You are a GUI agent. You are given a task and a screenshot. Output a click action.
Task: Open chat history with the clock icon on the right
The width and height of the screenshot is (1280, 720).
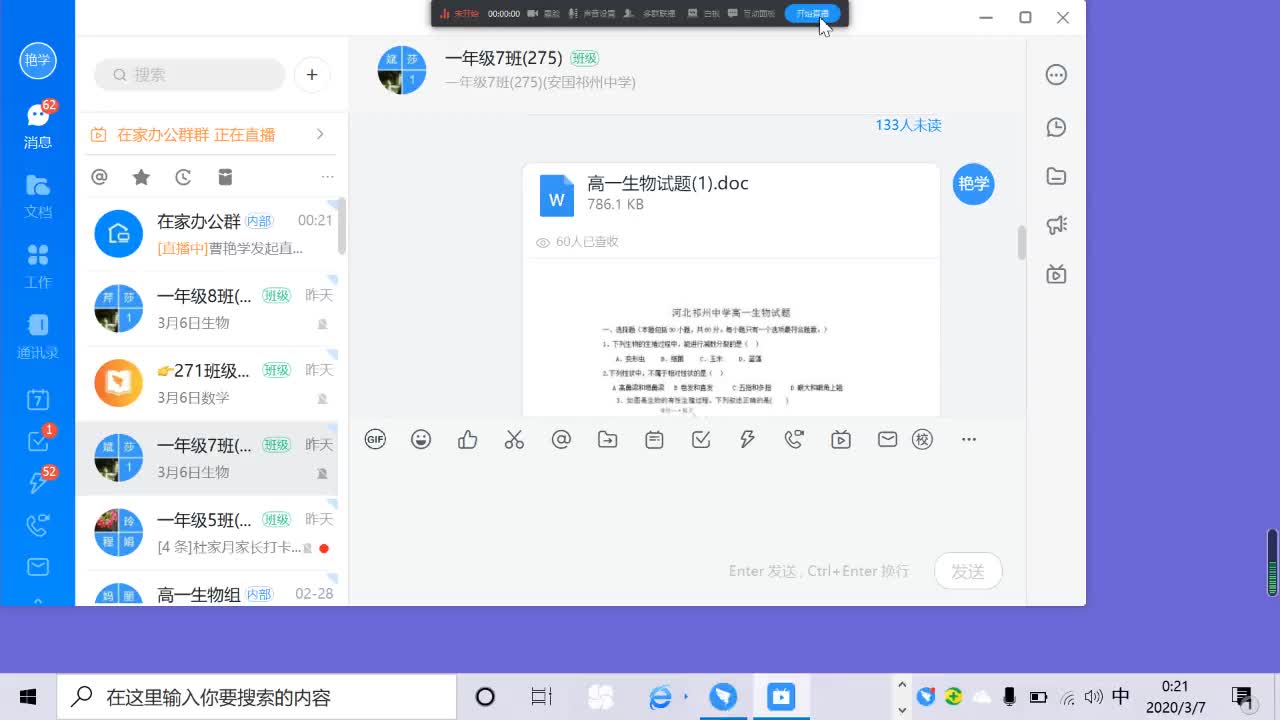click(x=1056, y=127)
